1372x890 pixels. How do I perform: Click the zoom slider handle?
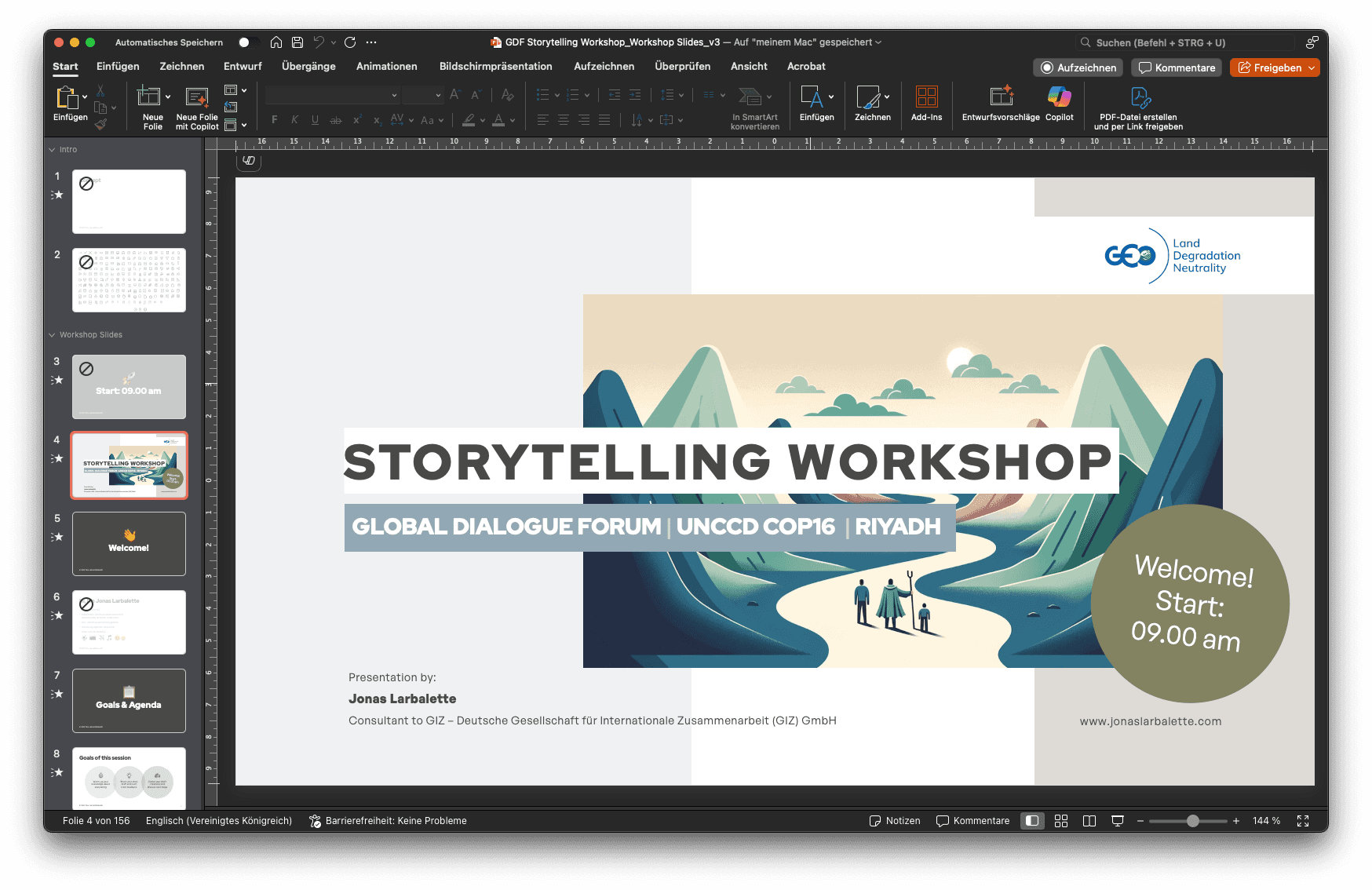pyautogui.click(x=1193, y=821)
